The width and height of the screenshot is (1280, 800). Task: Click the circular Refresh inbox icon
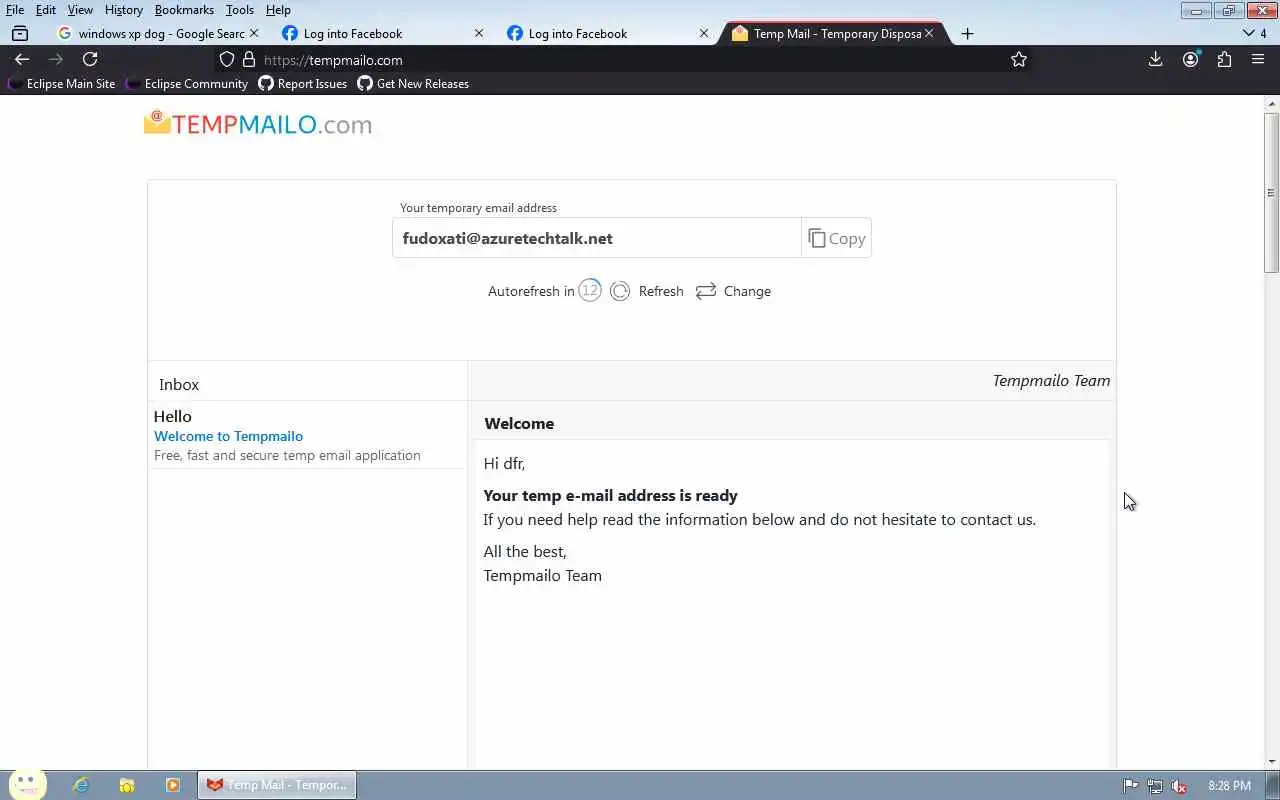point(620,291)
